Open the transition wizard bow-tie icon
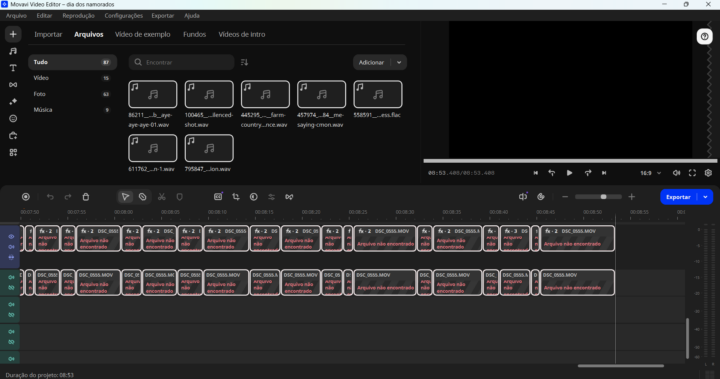The width and height of the screenshot is (720, 379). [289, 197]
